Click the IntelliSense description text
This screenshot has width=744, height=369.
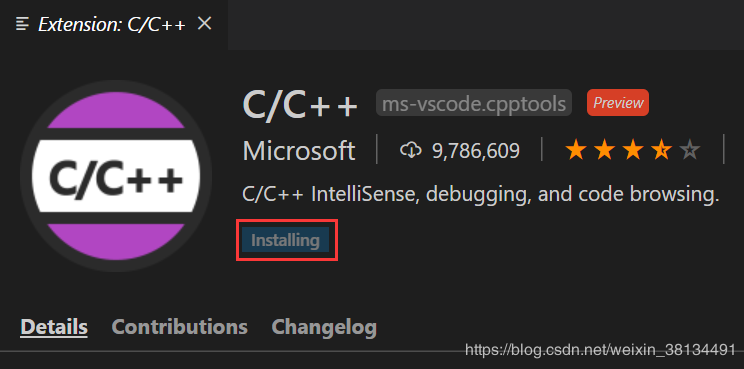point(481,194)
